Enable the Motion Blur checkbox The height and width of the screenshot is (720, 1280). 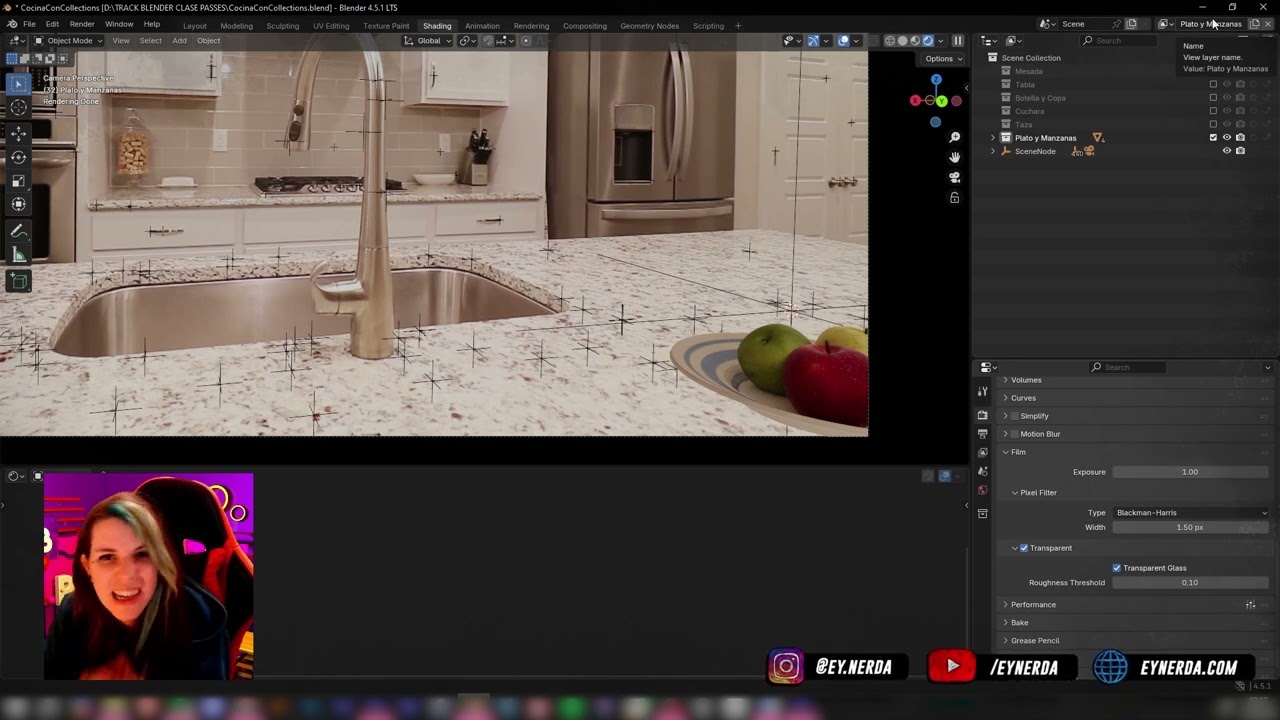[x=1015, y=434]
